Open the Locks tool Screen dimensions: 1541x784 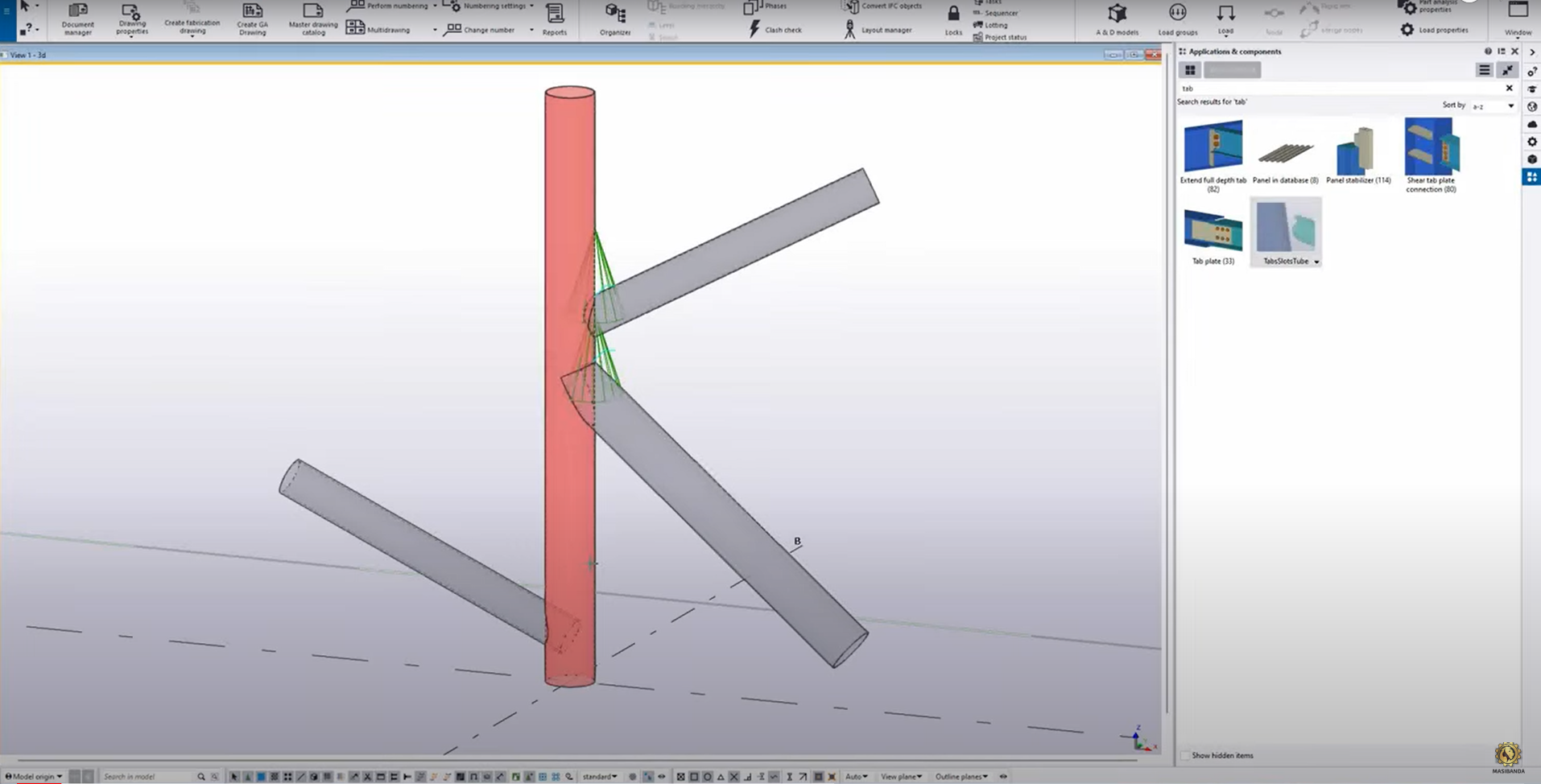[953, 20]
